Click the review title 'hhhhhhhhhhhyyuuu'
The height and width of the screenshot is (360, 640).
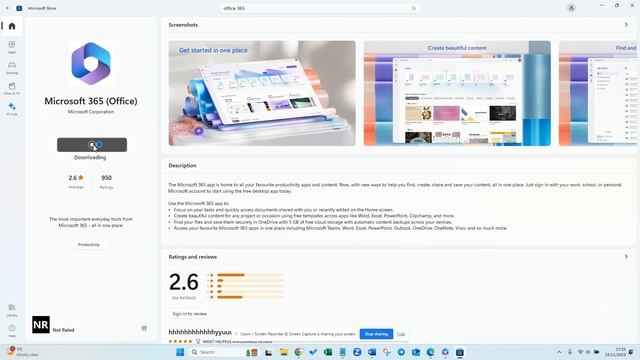coord(200,332)
